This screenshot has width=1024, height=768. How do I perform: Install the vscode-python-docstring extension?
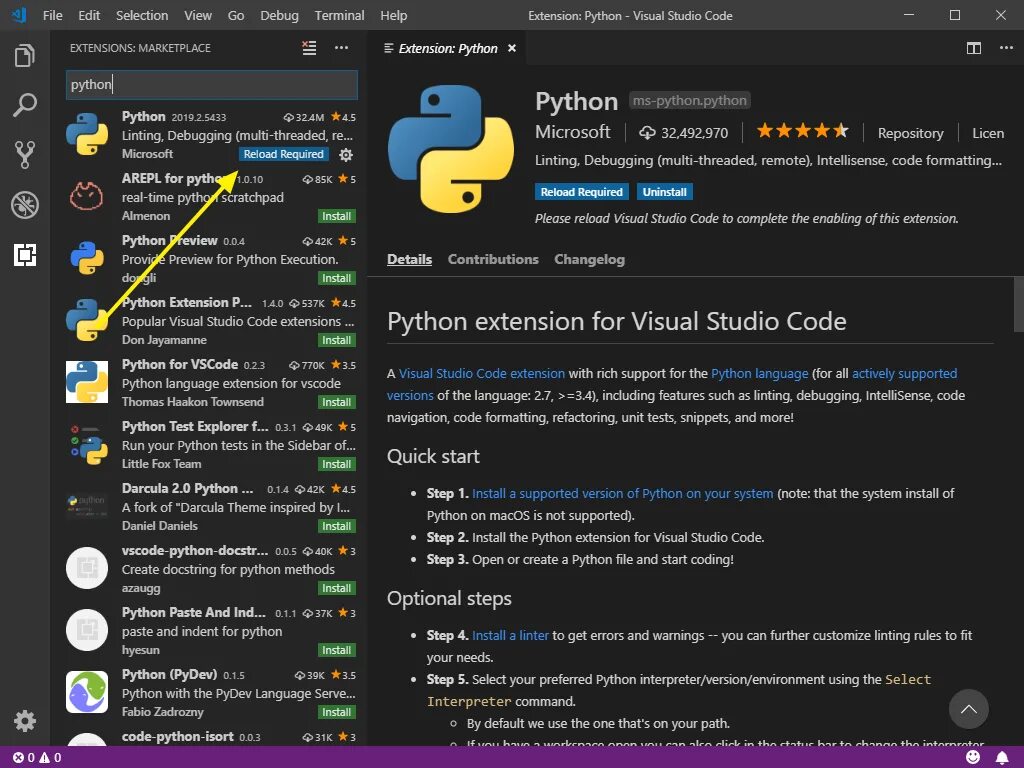(x=336, y=588)
